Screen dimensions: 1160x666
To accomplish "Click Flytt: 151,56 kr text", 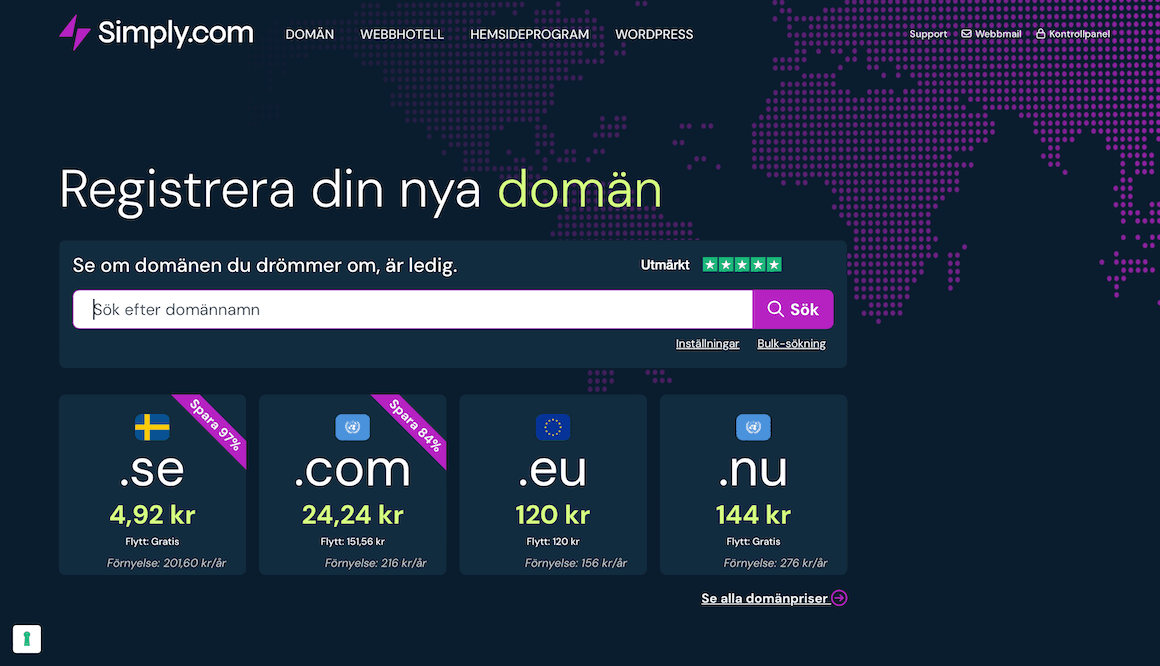I will coord(352,542).
